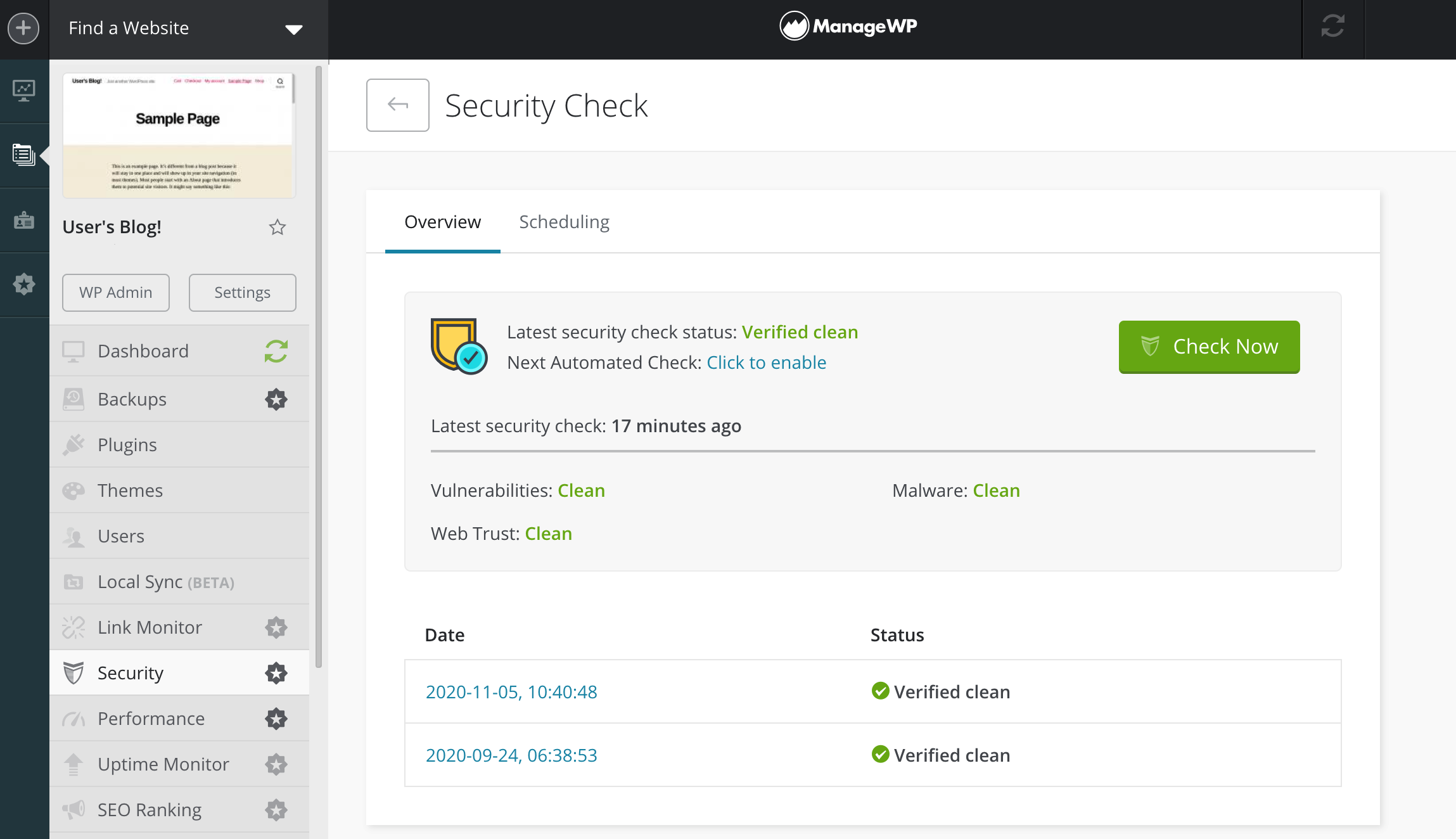Click the gear badge next to Performance
Screen dimensions: 1456x839
(276, 719)
